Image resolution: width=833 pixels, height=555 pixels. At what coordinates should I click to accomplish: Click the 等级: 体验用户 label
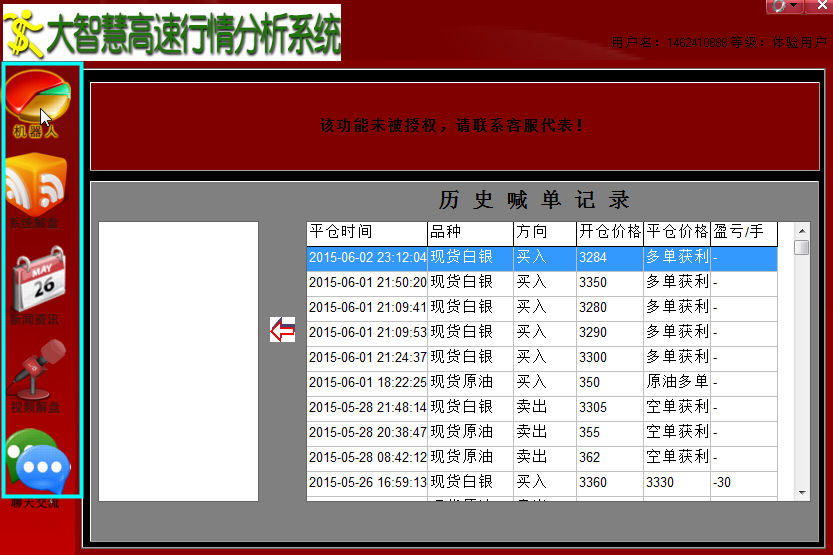coord(778,42)
